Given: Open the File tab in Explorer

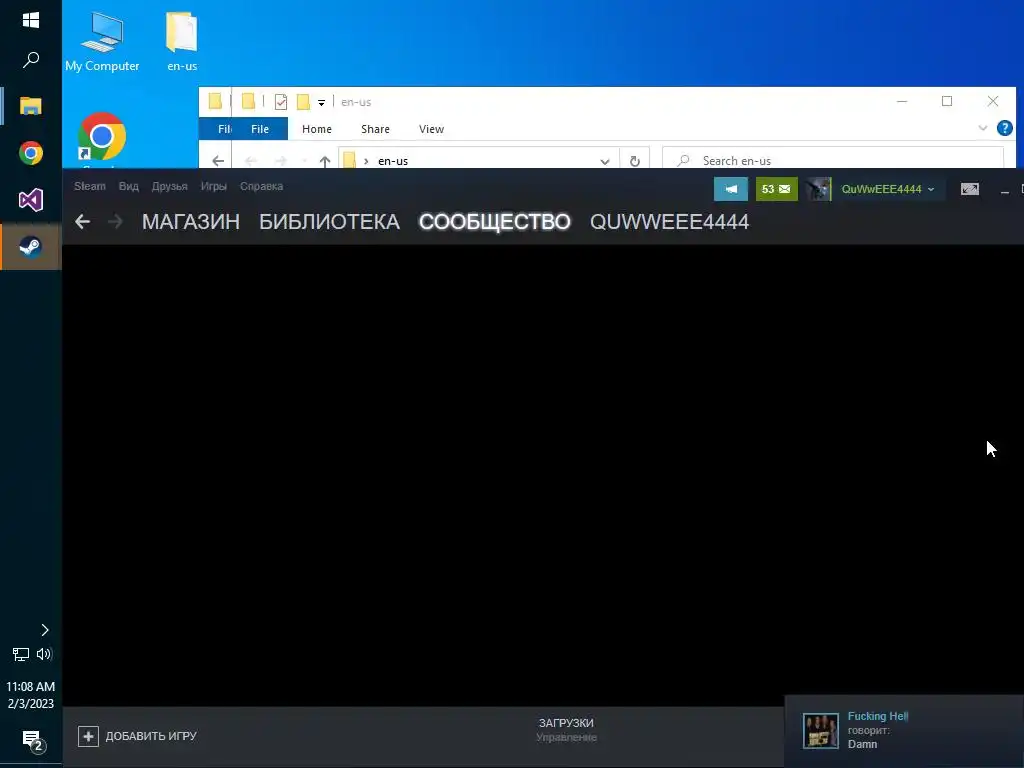Looking at the screenshot, I should [x=260, y=129].
